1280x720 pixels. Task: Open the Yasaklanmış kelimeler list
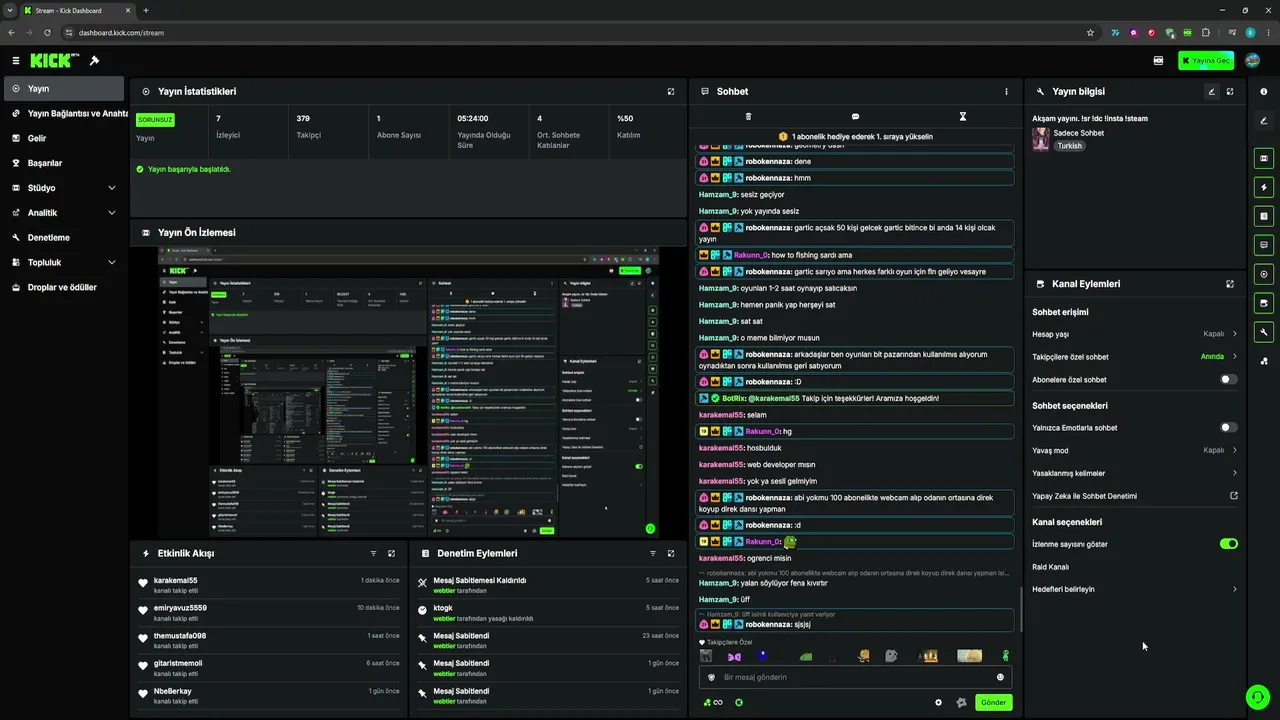pos(1135,473)
